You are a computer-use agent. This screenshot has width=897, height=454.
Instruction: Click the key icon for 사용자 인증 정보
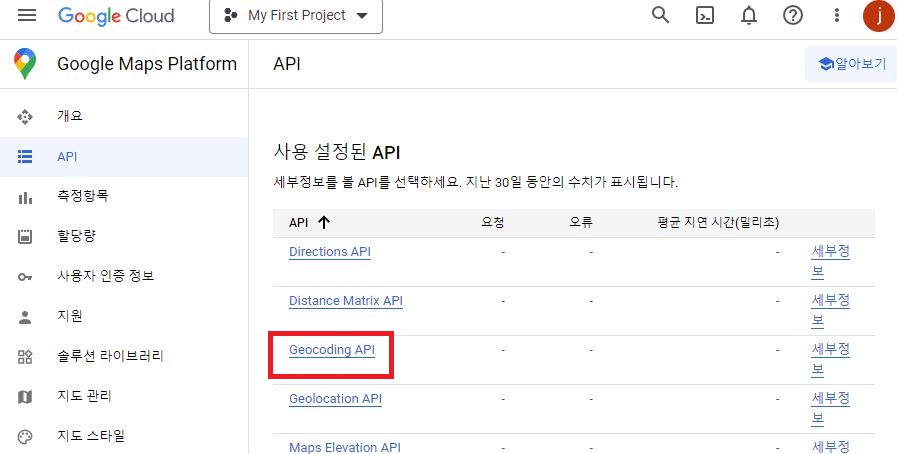point(25,277)
